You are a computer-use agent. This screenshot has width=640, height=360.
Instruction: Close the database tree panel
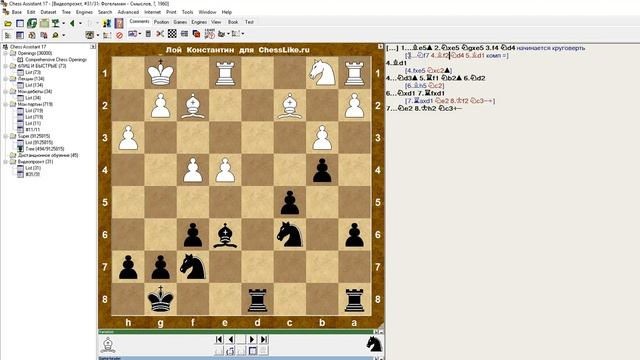pos(93,47)
